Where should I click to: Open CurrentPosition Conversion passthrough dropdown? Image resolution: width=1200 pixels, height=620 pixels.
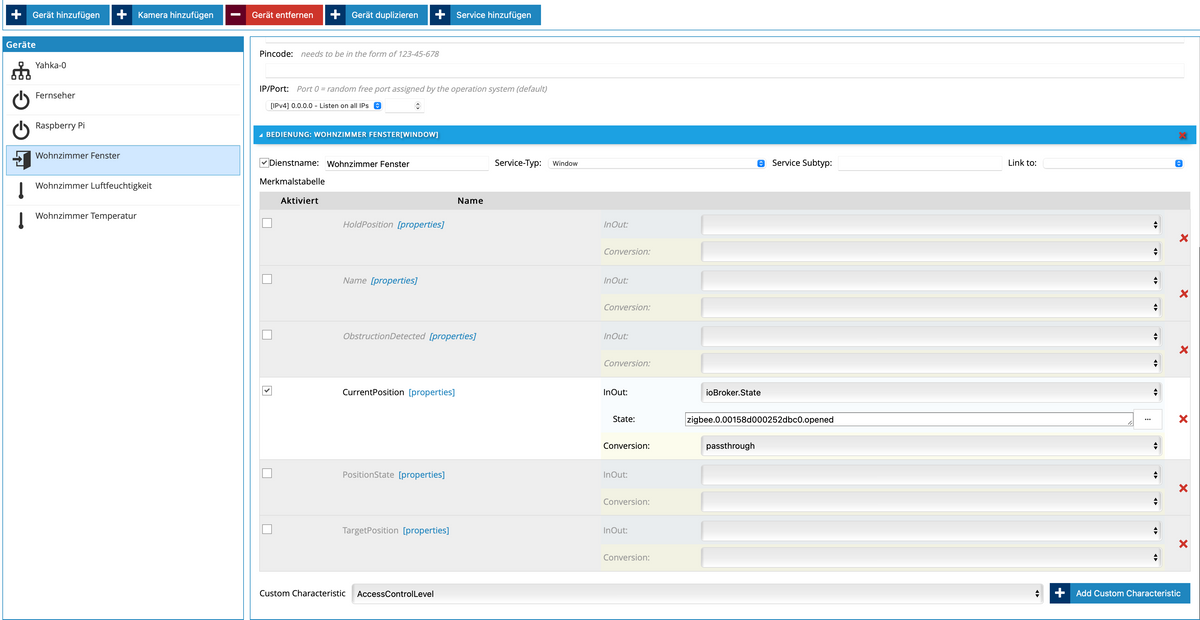point(931,446)
